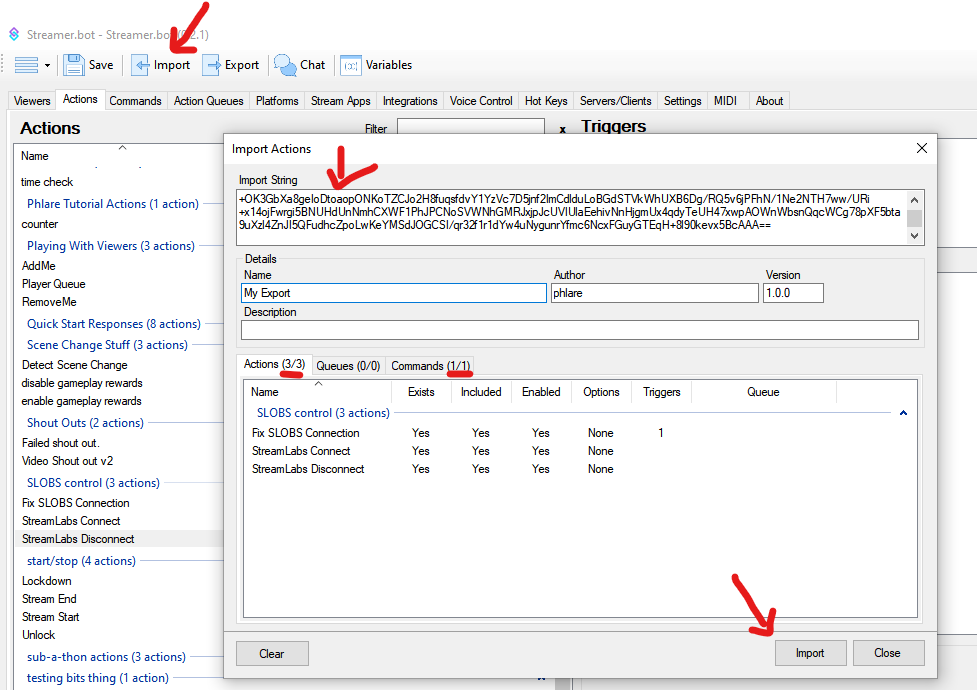Click the Save floppy disk icon

click(x=75, y=65)
